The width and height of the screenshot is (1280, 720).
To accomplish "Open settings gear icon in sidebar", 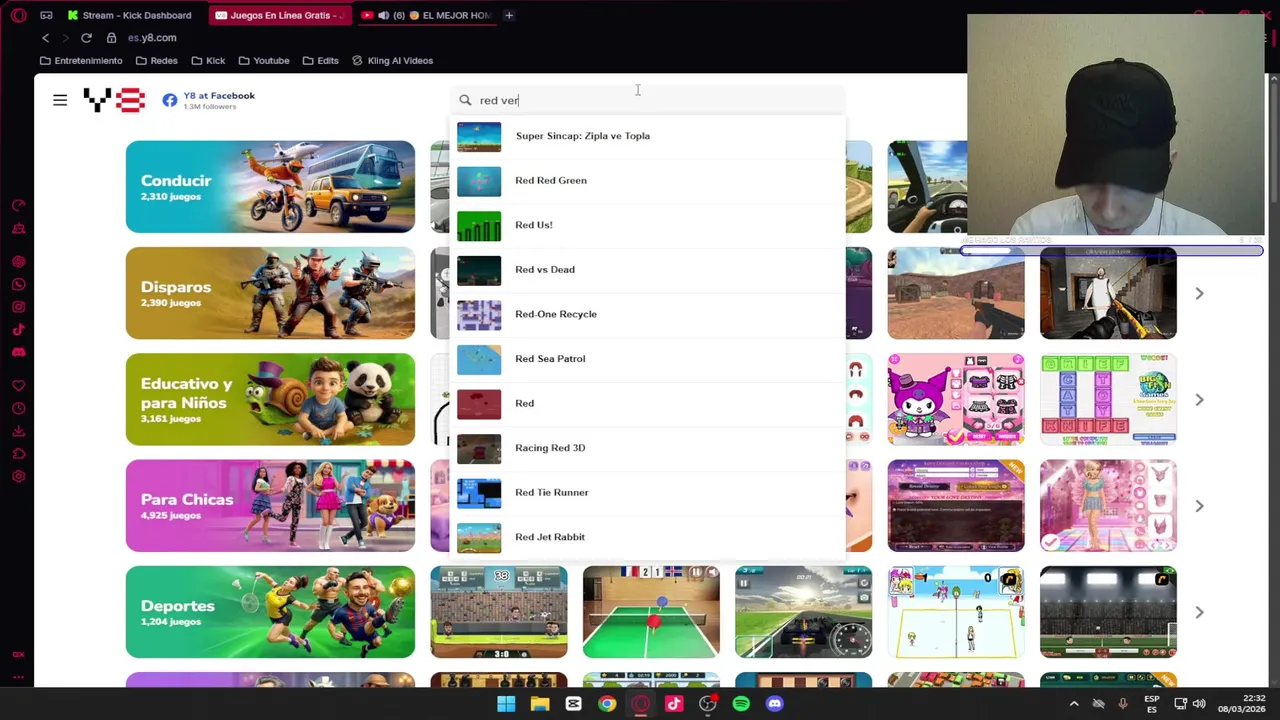I will point(18,476).
